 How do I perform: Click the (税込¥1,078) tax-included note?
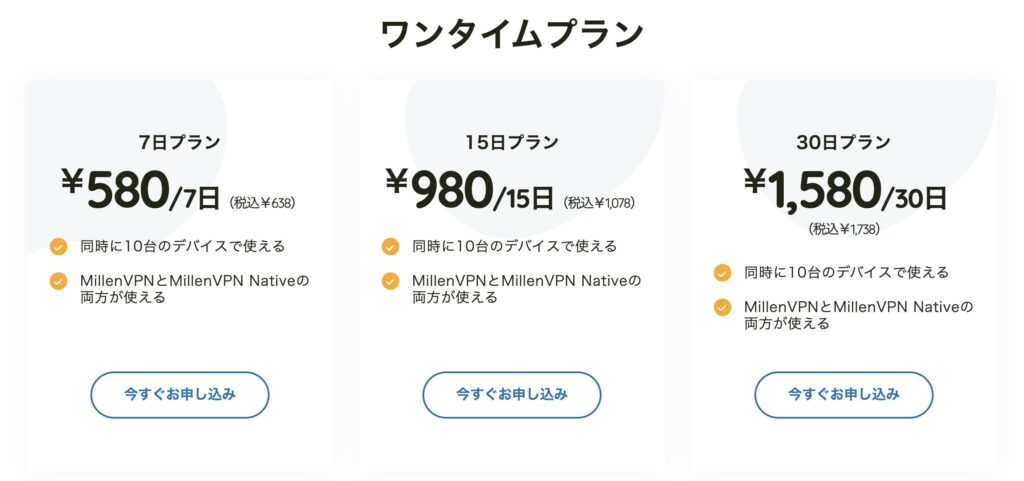tap(599, 202)
